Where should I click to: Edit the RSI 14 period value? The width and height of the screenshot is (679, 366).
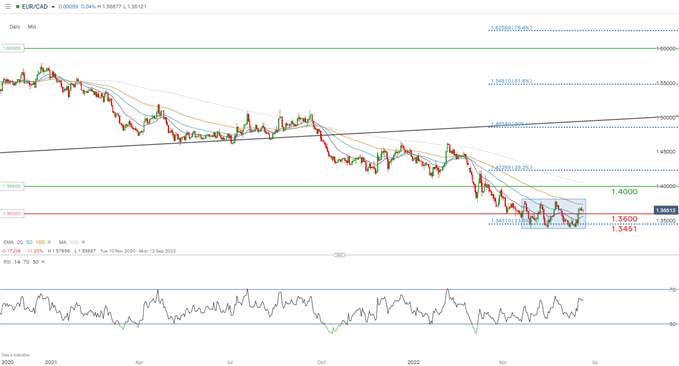(17, 262)
